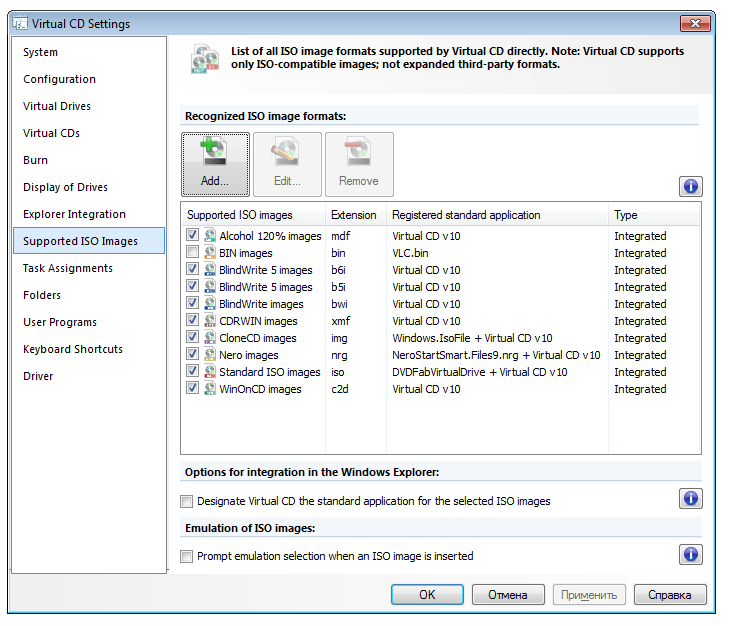Image resolution: width=735 pixels, height=626 pixels.
Task: Go to Virtual Drives settings
Action: point(89,106)
